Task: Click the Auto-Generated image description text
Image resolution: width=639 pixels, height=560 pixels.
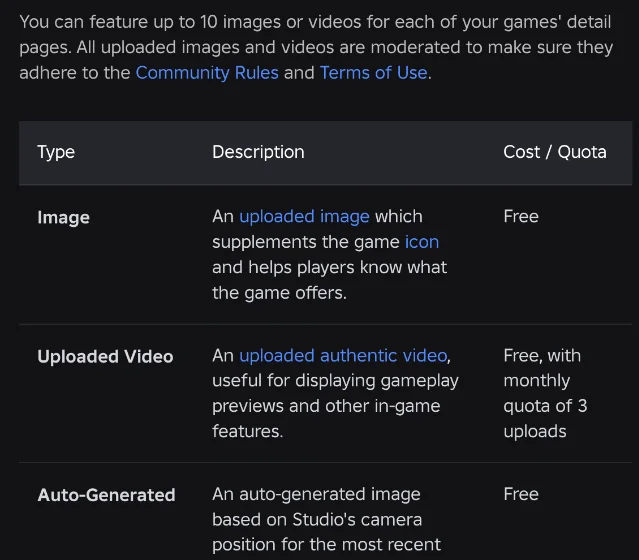Action: [326, 520]
